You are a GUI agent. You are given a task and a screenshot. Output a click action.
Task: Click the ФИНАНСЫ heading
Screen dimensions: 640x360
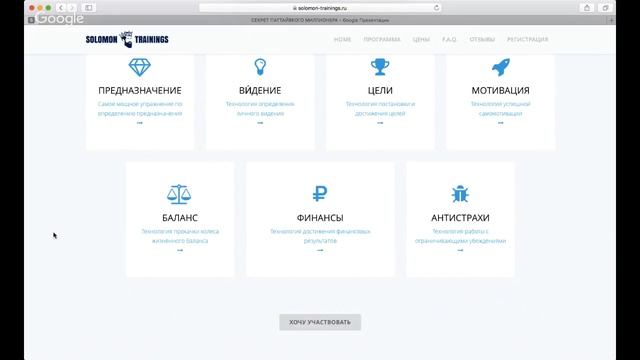click(x=320, y=218)
